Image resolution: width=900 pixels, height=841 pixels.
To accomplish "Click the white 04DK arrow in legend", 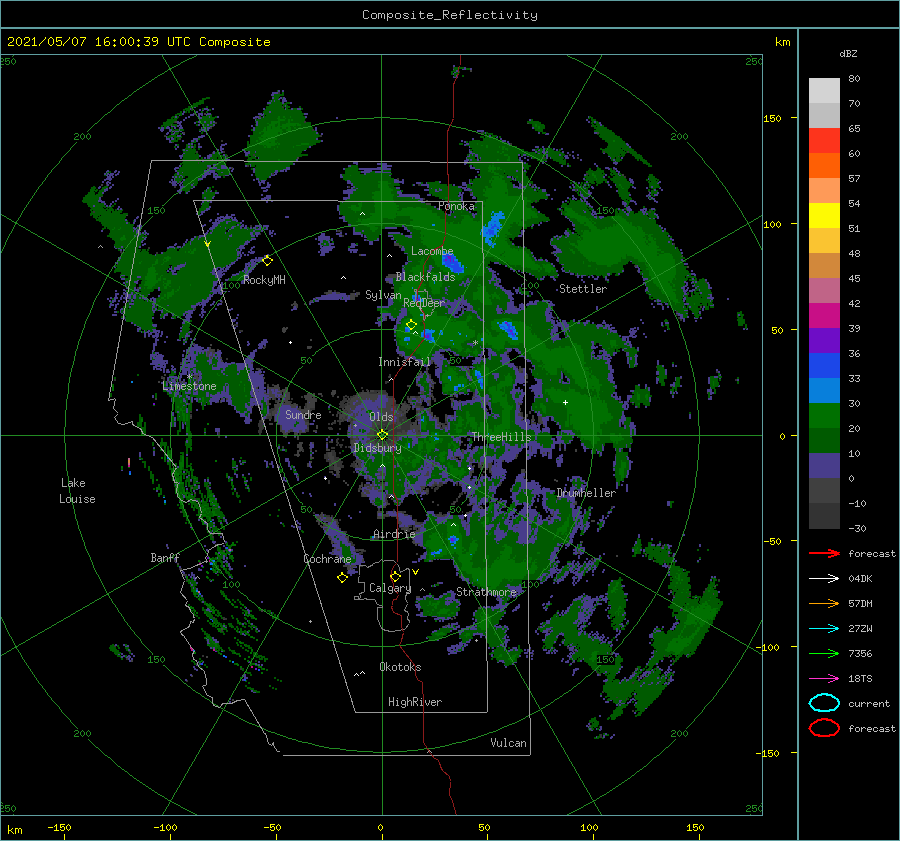I will (x=824, y=578).
